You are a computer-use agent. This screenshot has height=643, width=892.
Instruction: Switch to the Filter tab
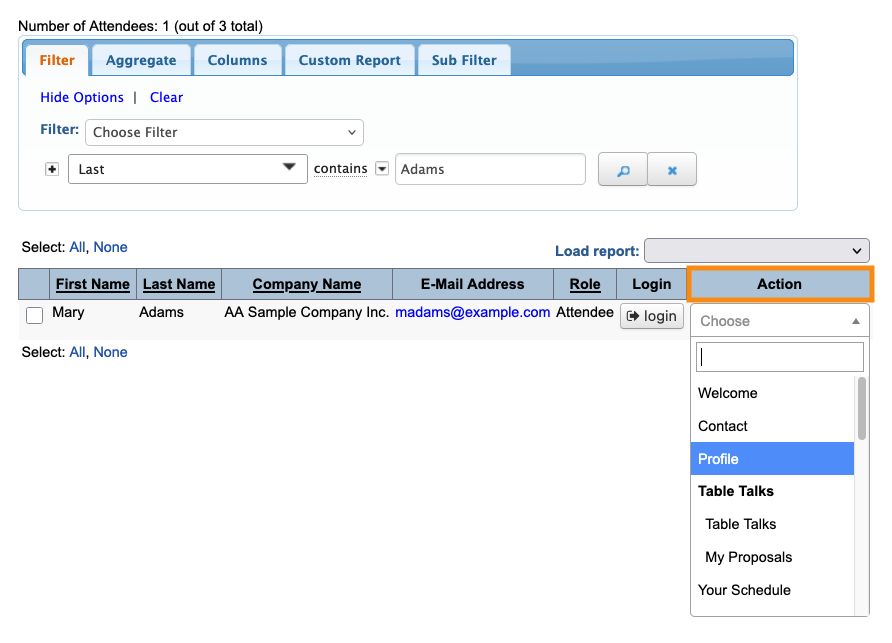(57, 60)
